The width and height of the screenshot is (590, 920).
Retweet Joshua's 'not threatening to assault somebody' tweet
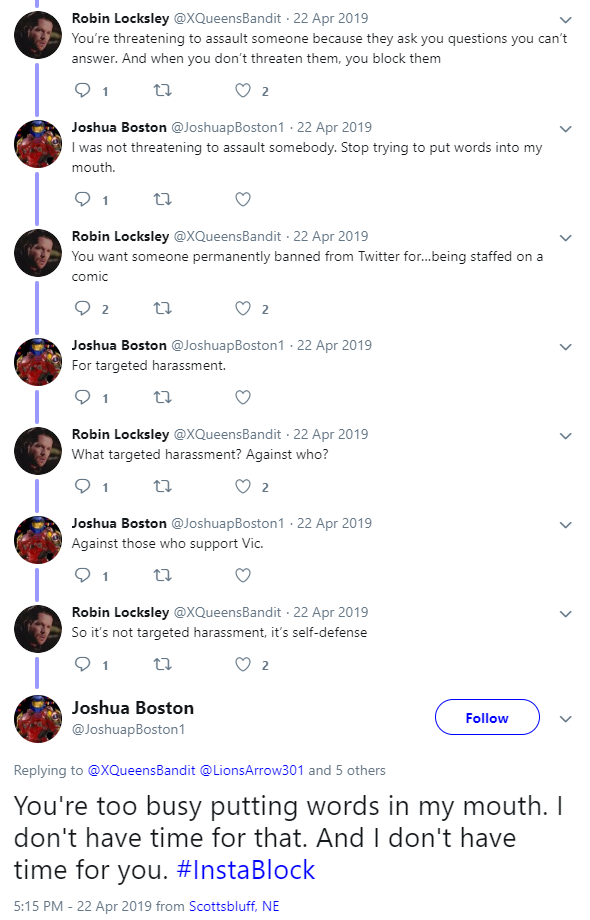point(162,199)
